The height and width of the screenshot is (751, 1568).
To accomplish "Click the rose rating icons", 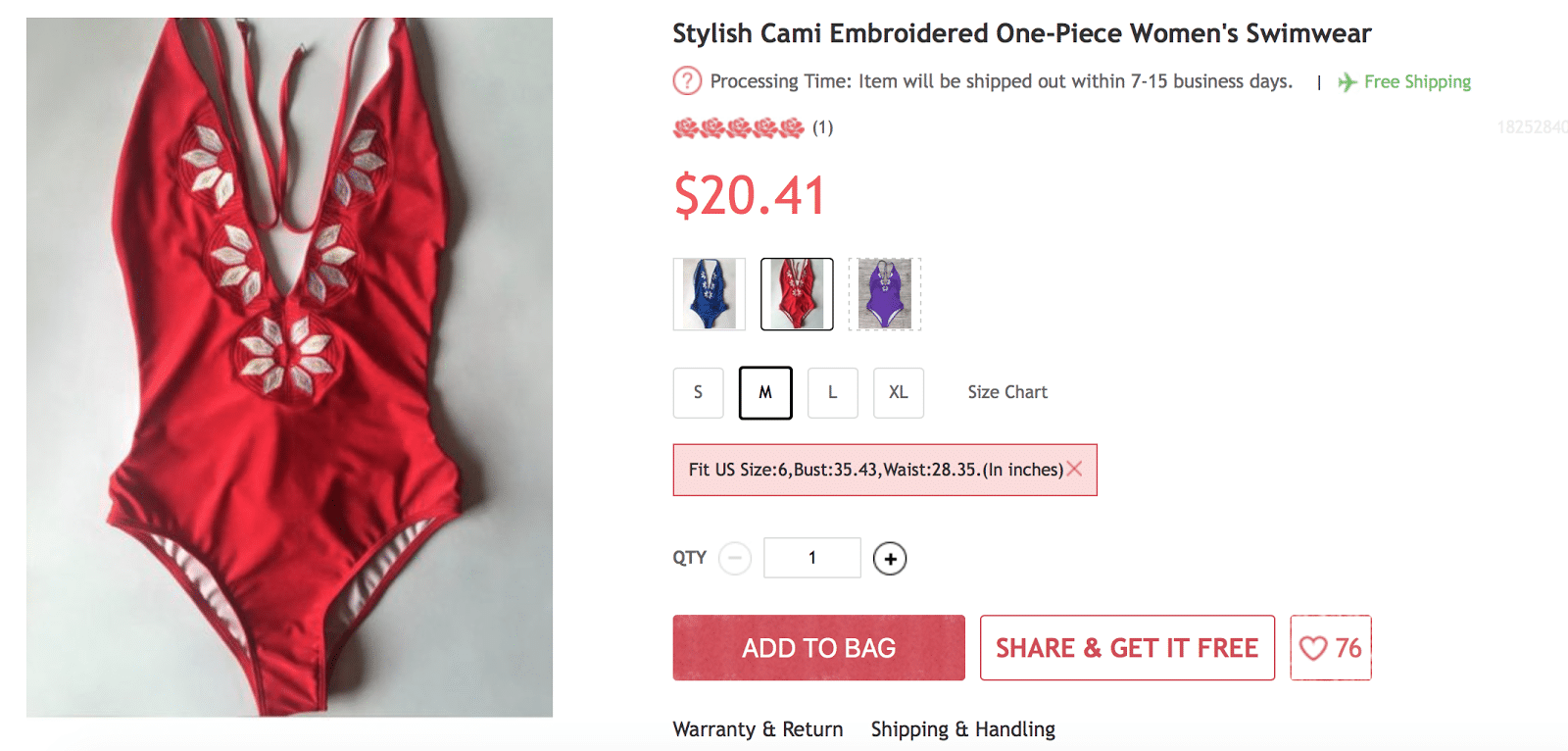I will pos(738,127).
